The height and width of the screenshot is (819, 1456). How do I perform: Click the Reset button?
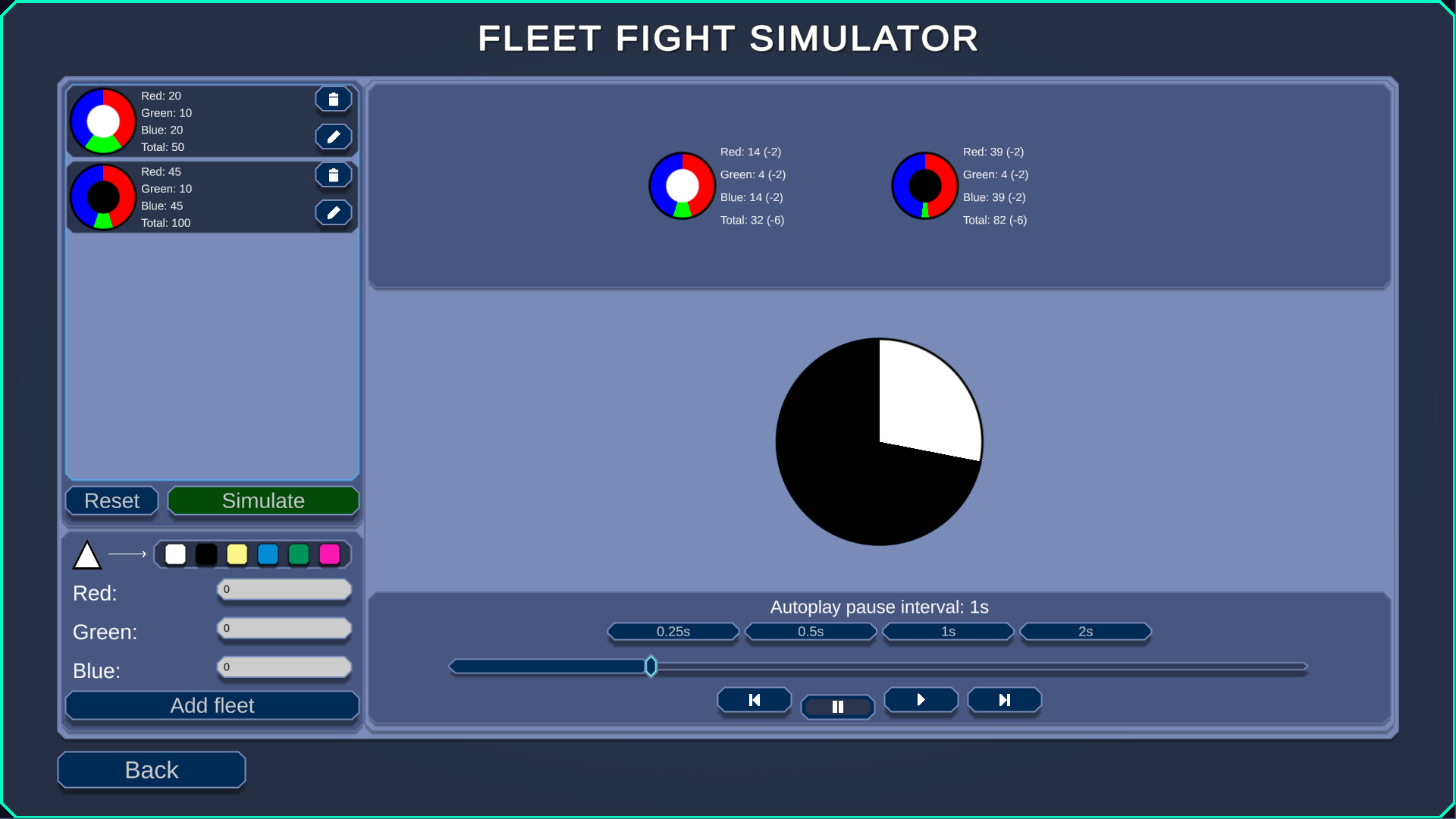[x=111, y=500]
